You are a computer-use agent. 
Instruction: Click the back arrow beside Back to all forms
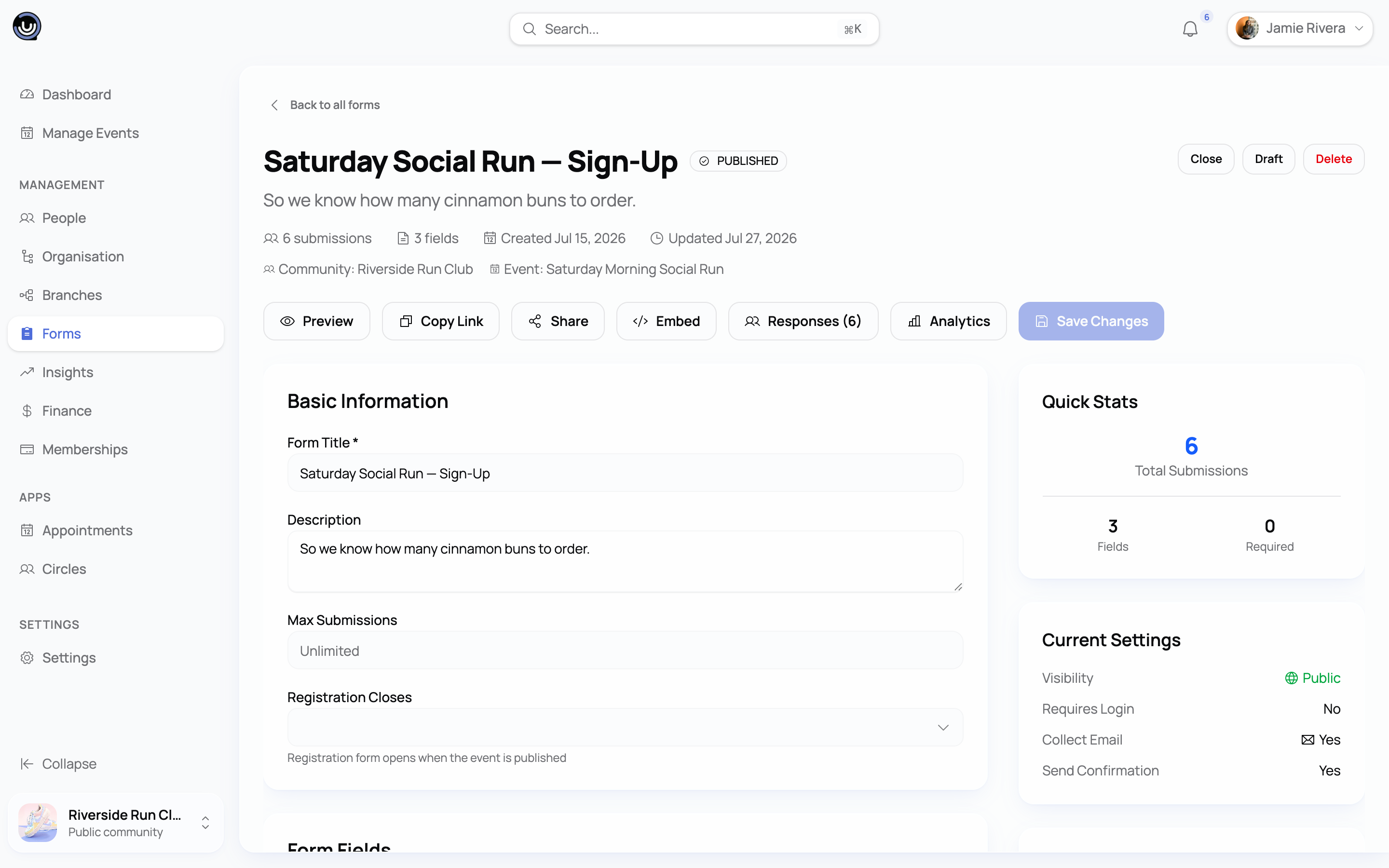(x=274, y=105)
